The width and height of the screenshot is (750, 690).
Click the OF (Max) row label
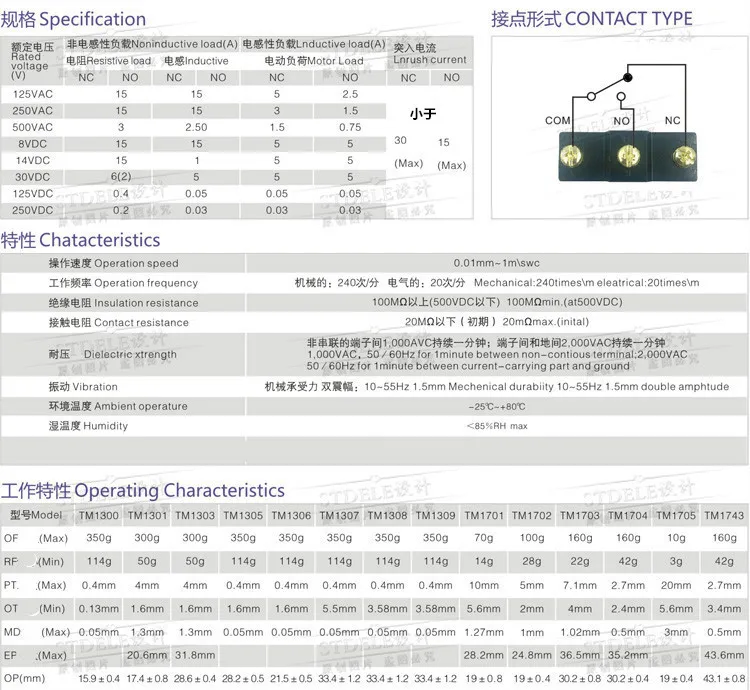36,538
